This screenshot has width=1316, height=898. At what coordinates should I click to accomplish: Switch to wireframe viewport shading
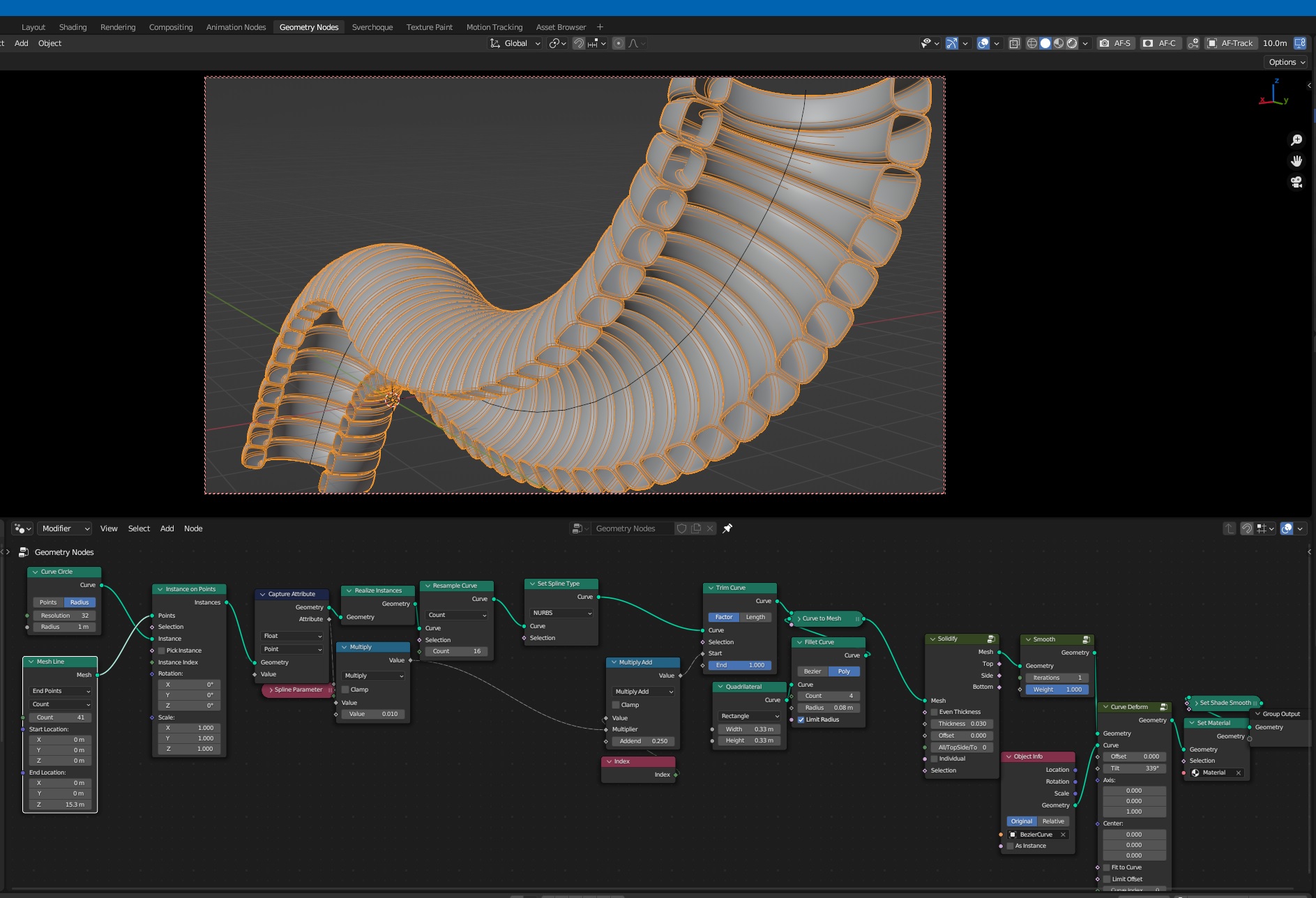coord(1031,43)
